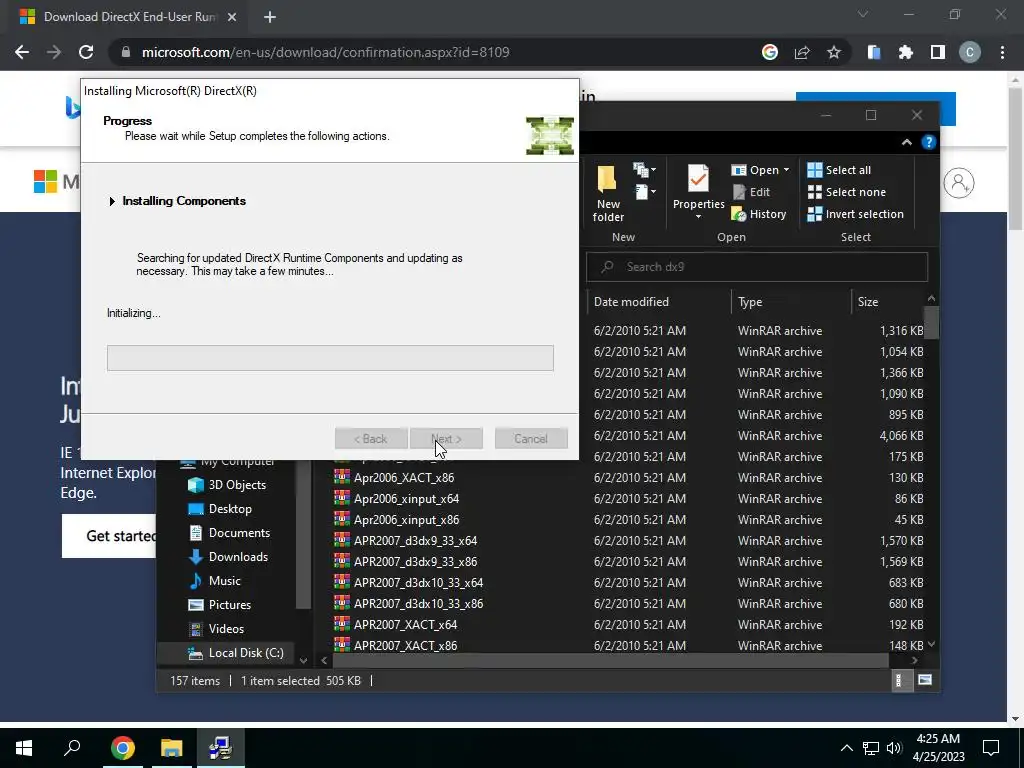
Task: Open a new Chrome tab
Action: point(270,17)
